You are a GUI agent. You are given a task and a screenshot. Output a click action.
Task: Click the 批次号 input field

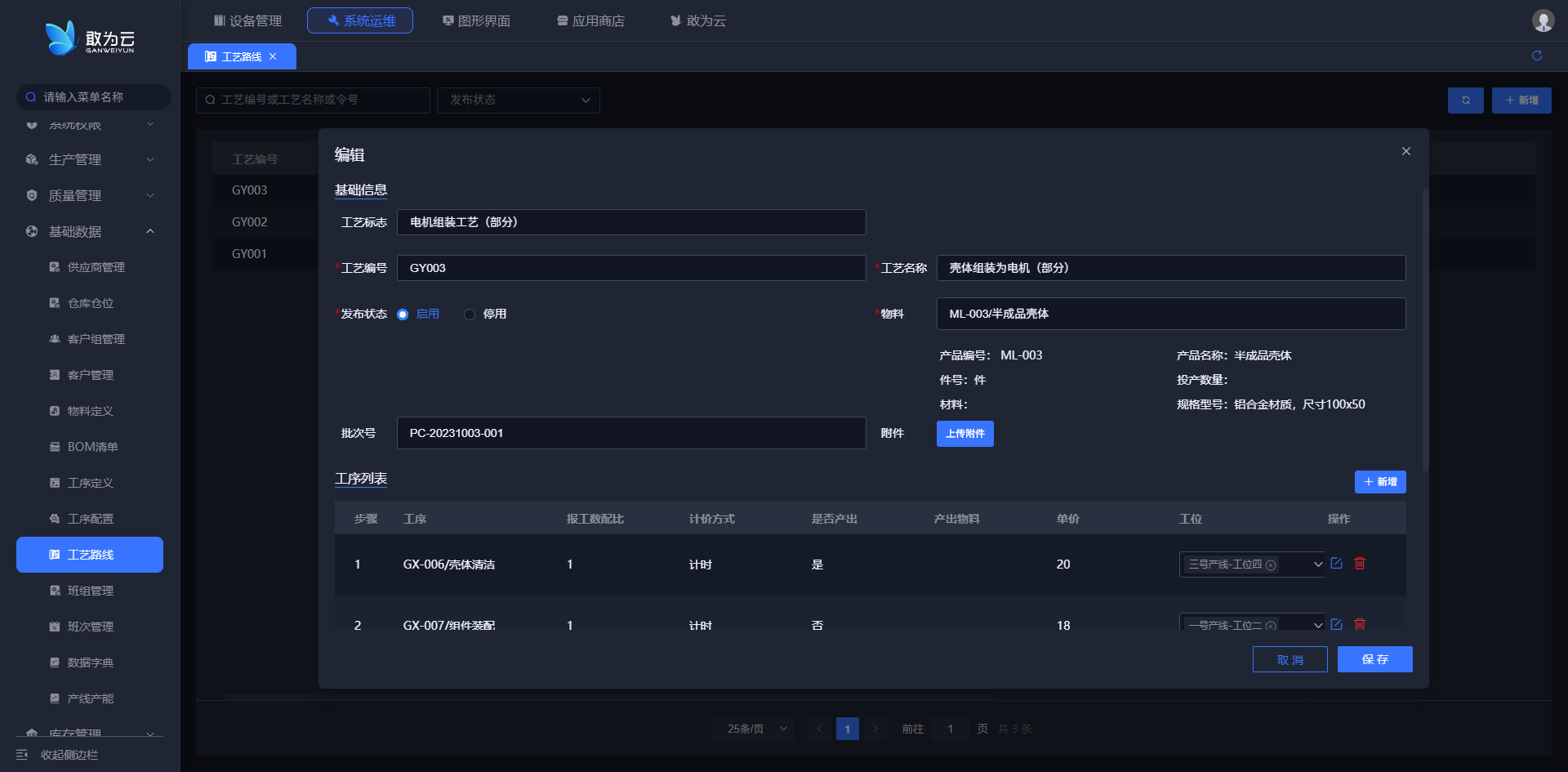pos(630,433)
